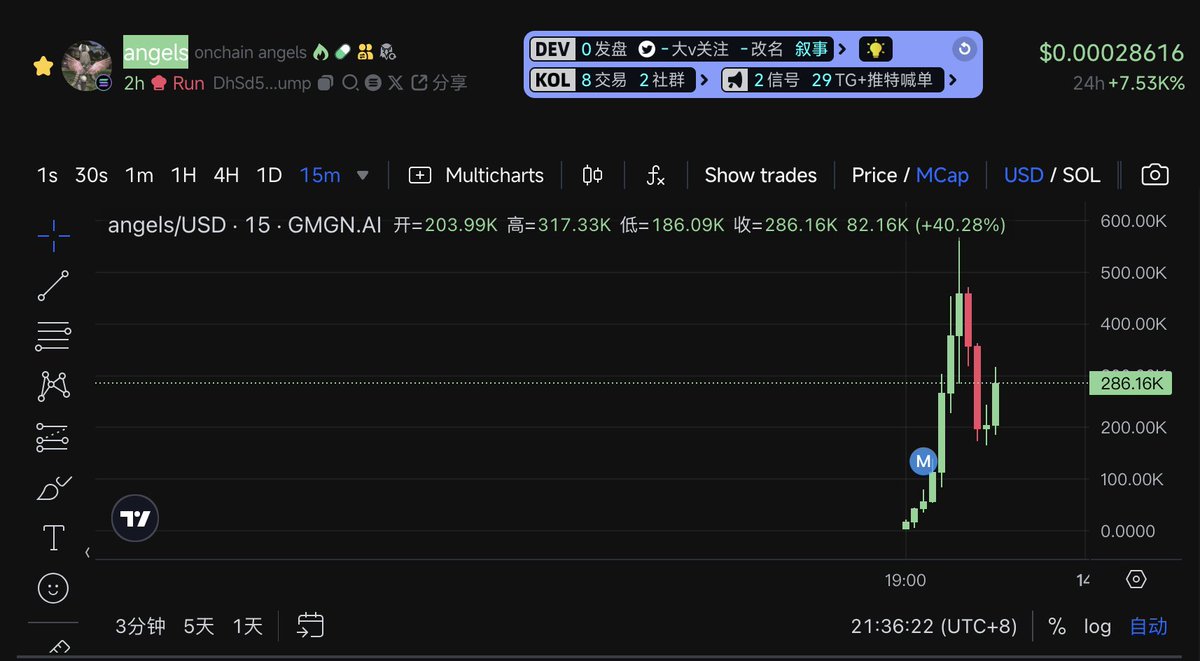Select the brush drawing tool
The width and height of the screenshot is (1200, 661).
[x=53, y=488]
